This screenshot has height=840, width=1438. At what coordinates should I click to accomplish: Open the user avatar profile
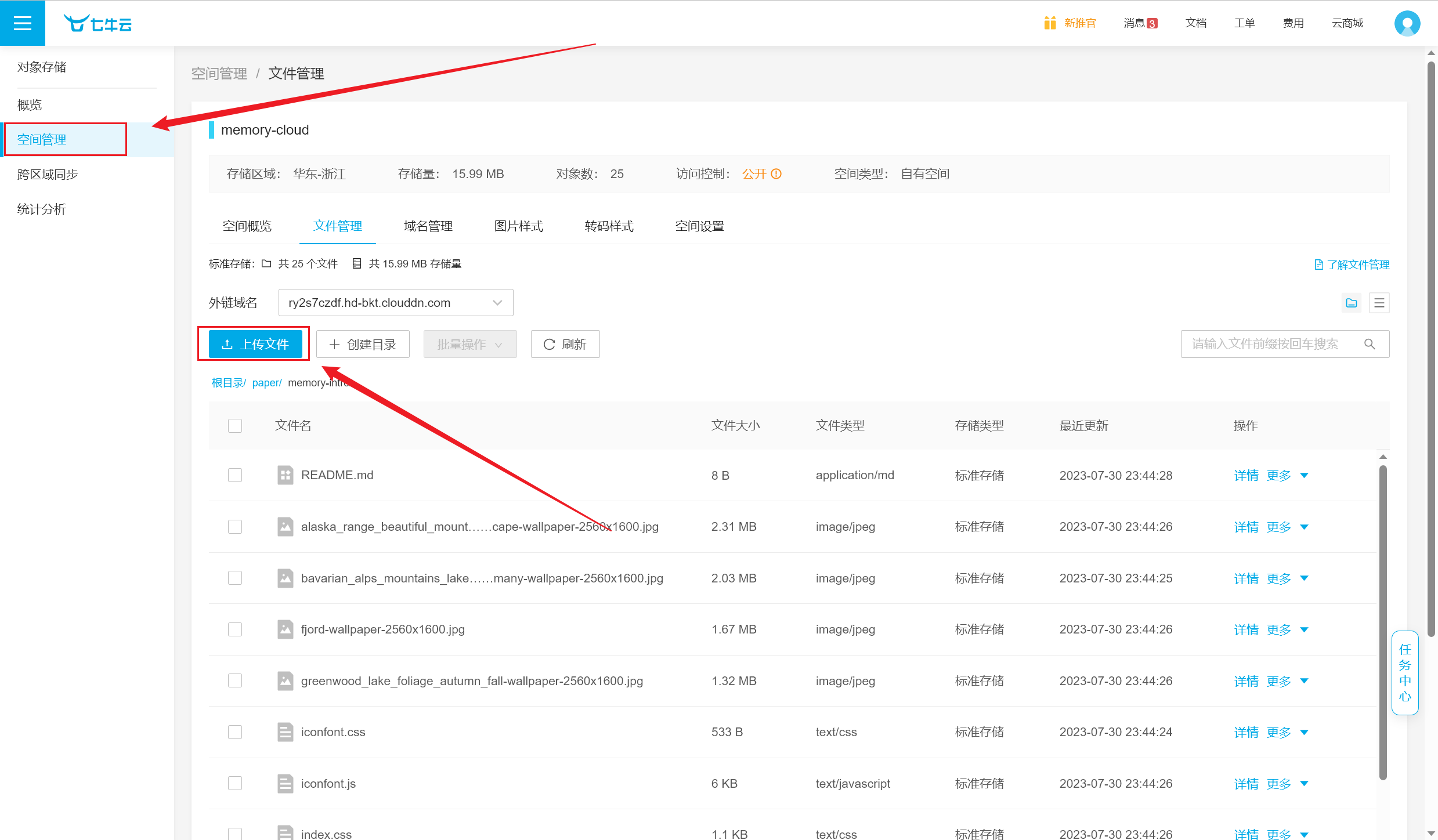[1407, 23]
